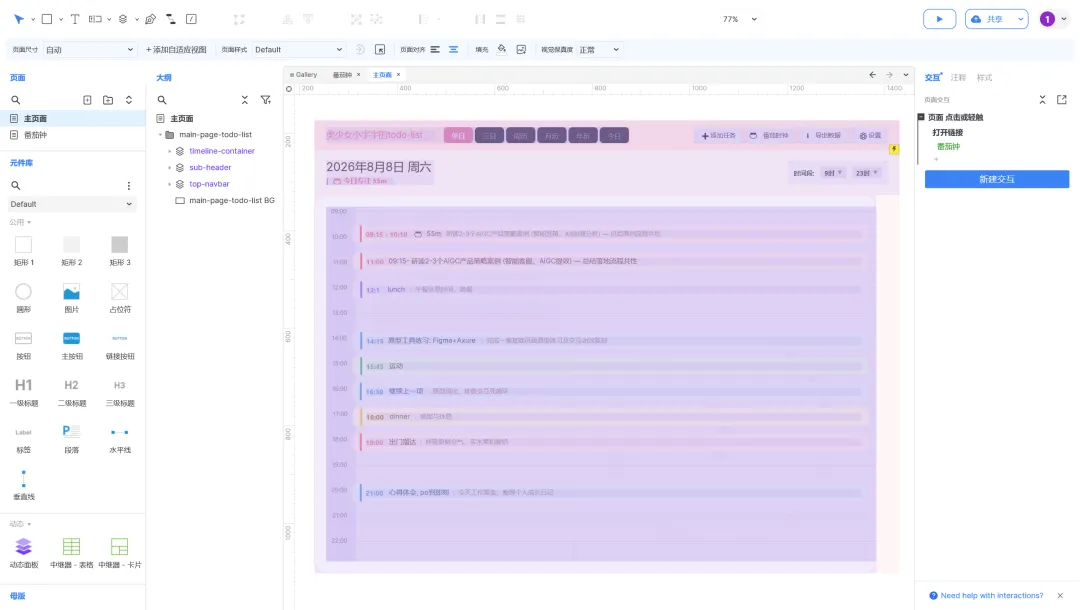Expand the sub-header item
1080x610 pixels.
coord(169,168)
